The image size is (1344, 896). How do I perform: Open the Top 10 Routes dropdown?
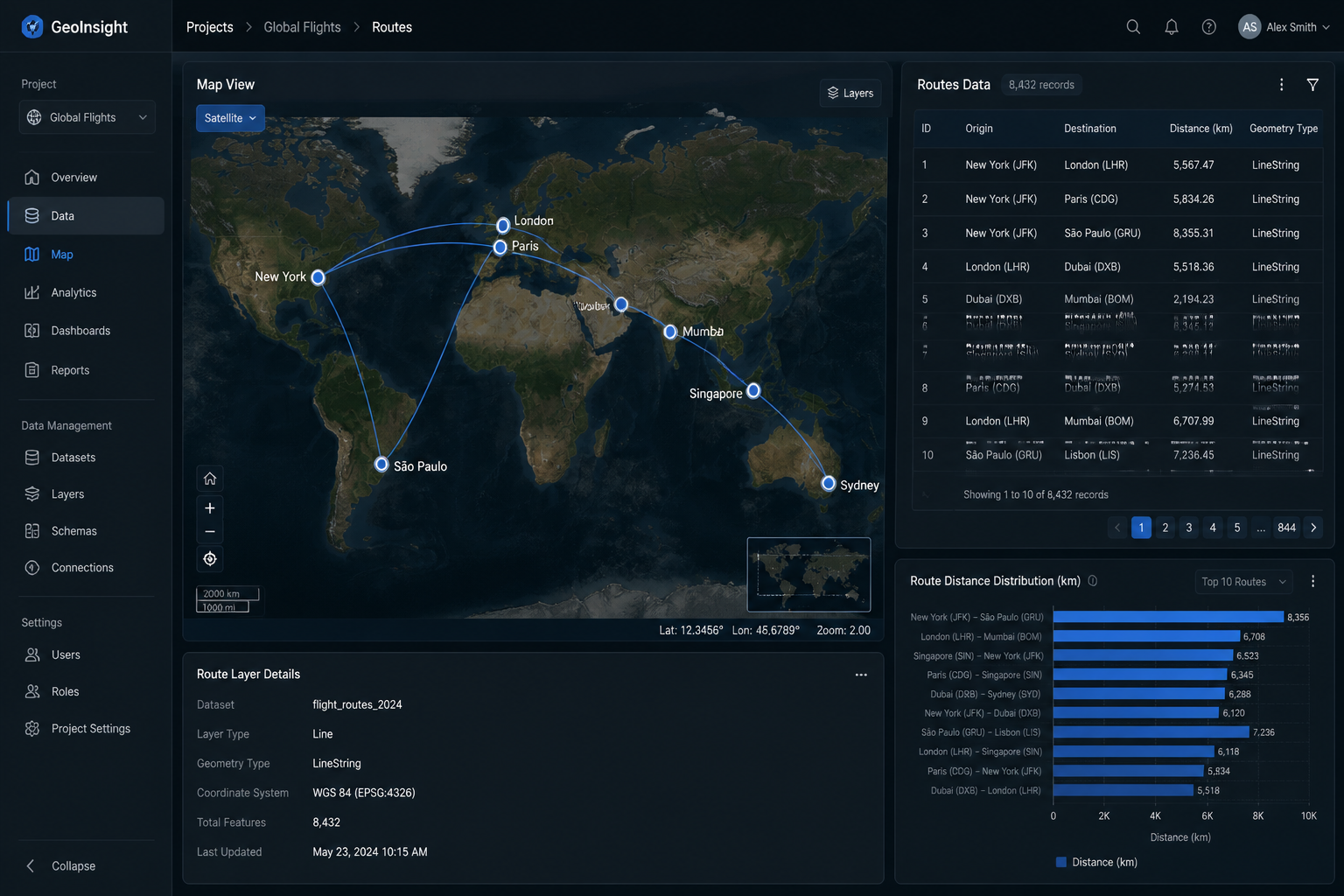[x=1243, y=582]
